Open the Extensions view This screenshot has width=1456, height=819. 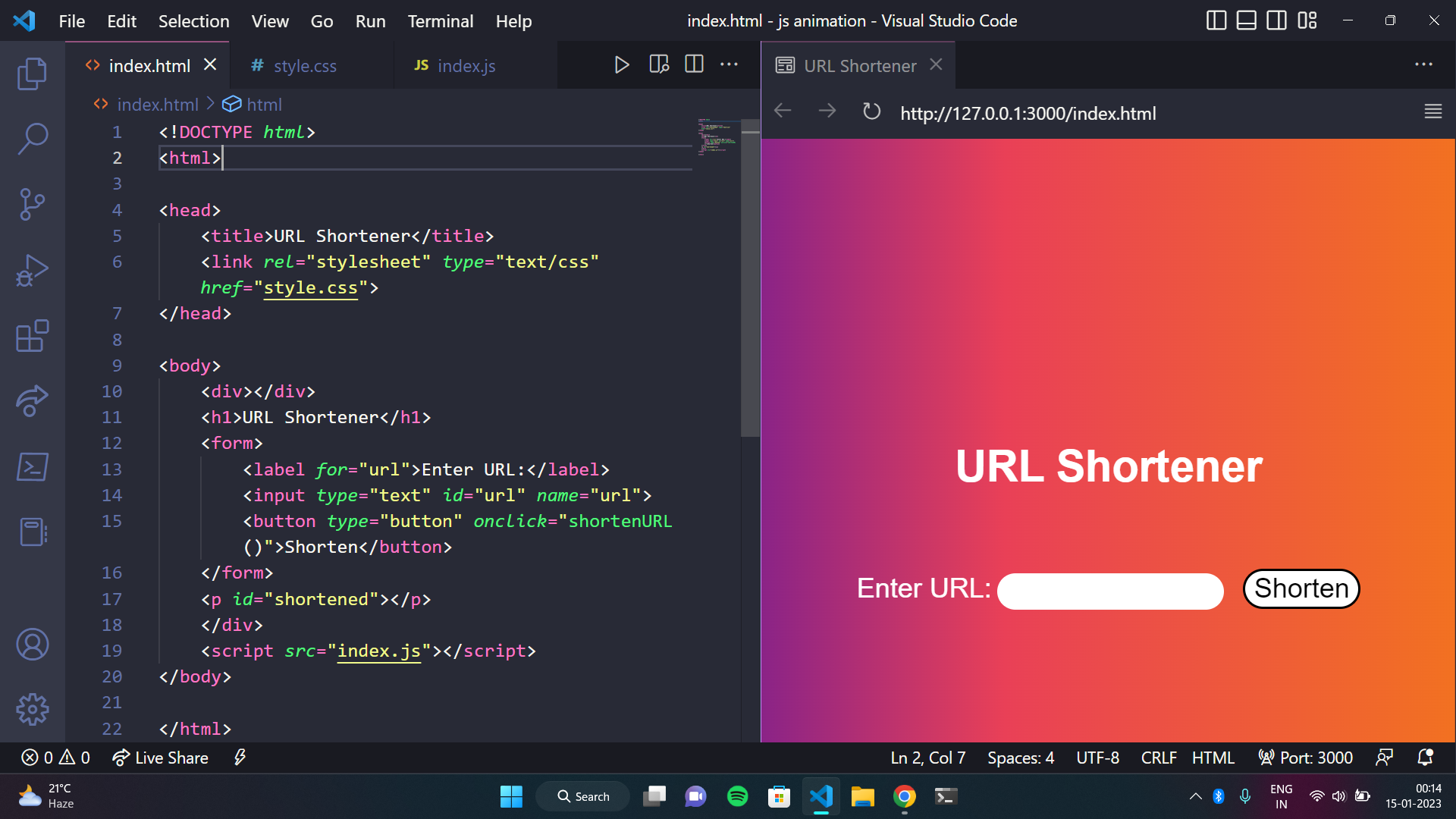(32, 336)
